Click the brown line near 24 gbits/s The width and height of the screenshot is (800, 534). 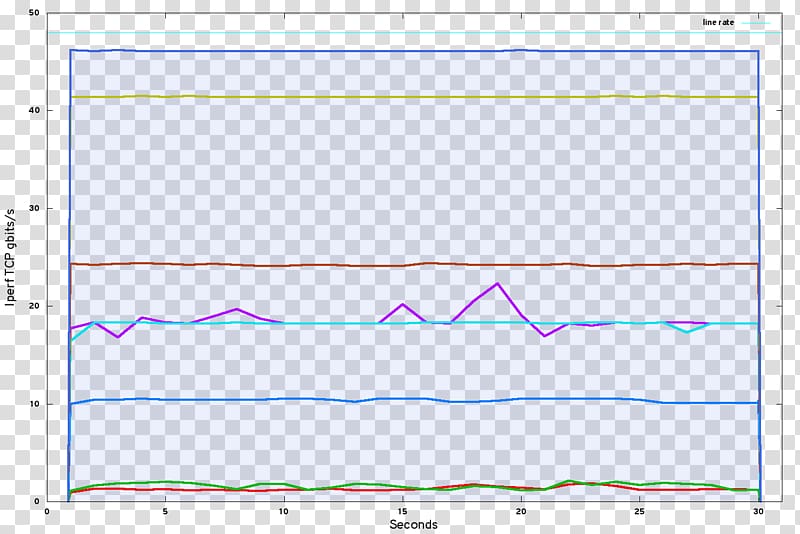pyautogui.click(x=400, y=265)
